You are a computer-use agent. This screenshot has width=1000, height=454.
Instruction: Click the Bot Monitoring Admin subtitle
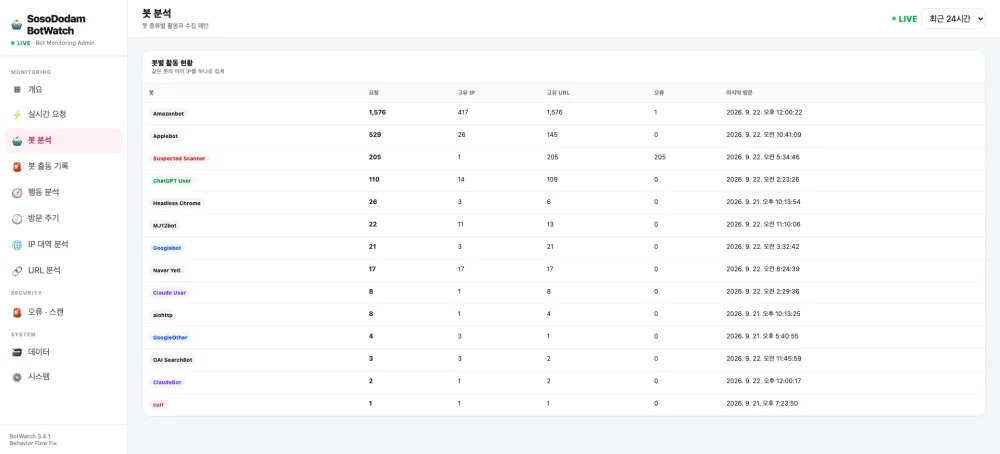[65, 43]
